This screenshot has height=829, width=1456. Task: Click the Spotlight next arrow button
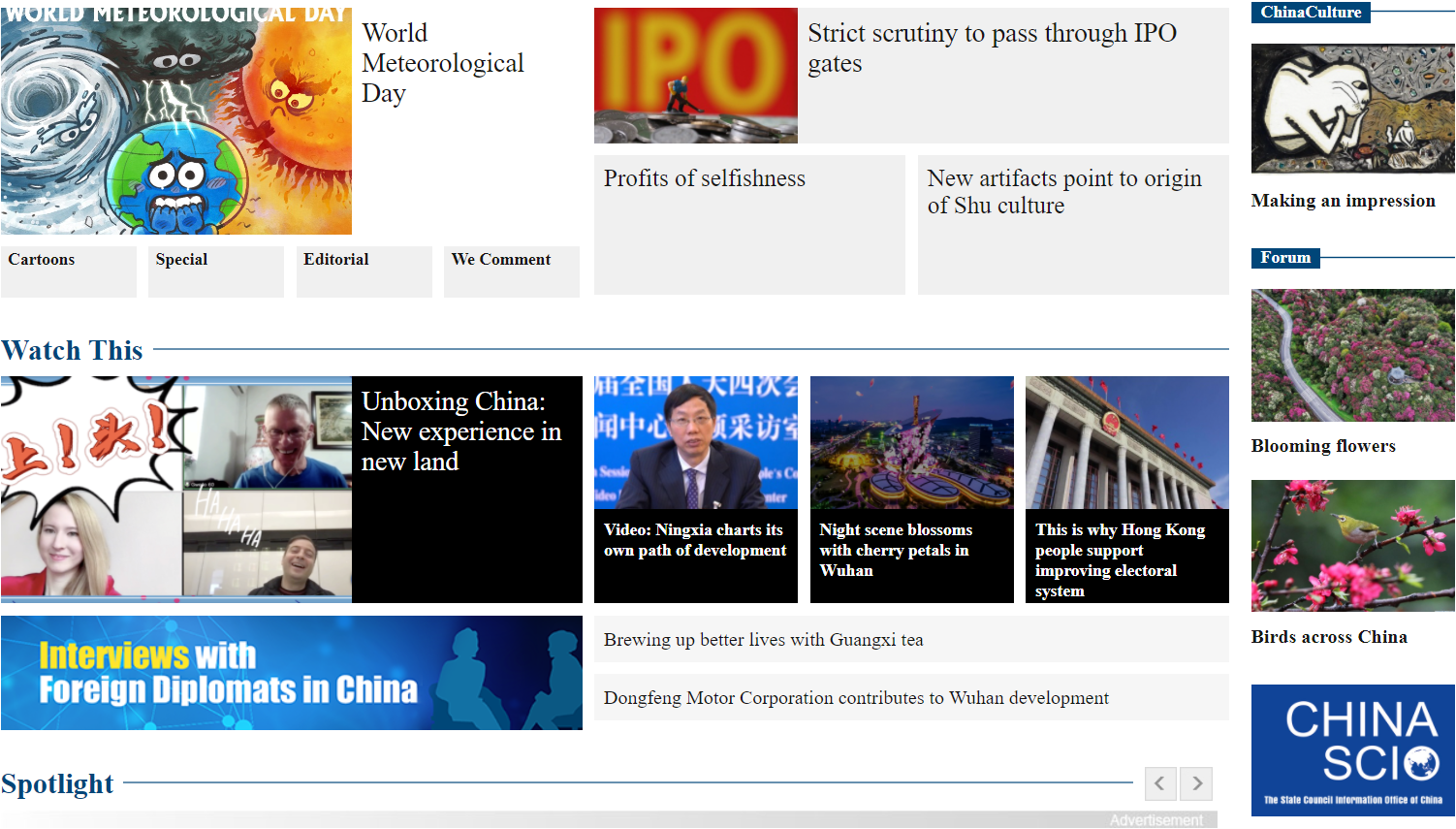(1197, 783)
